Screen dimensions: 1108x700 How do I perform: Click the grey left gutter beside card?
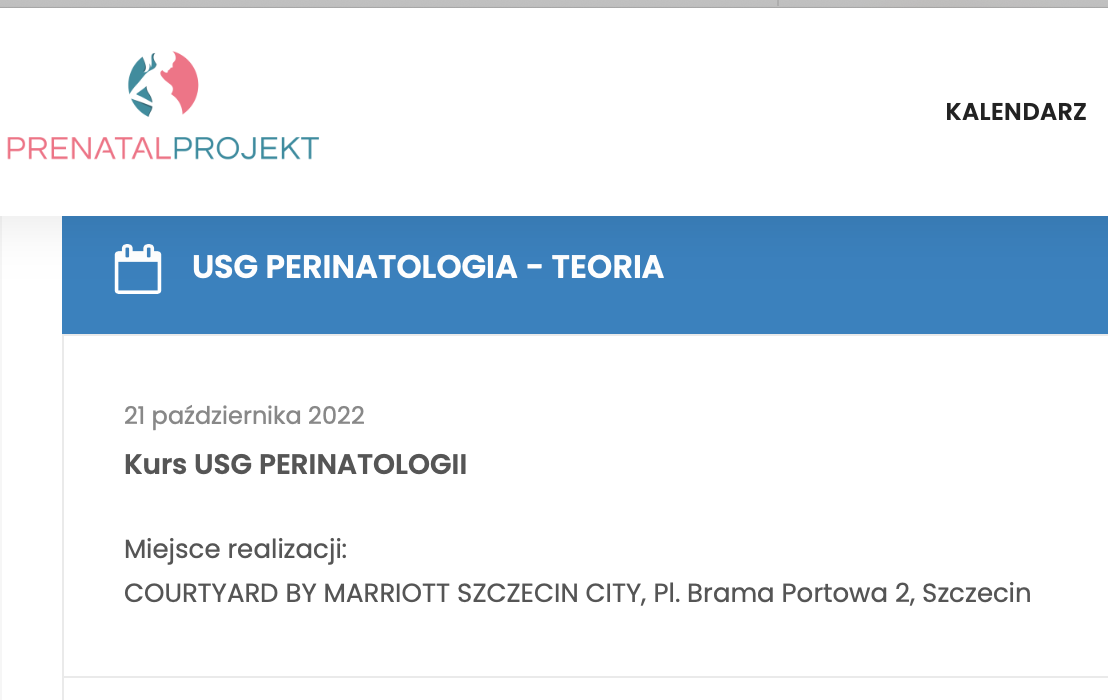pyautogui.click(x=31, y=458)
